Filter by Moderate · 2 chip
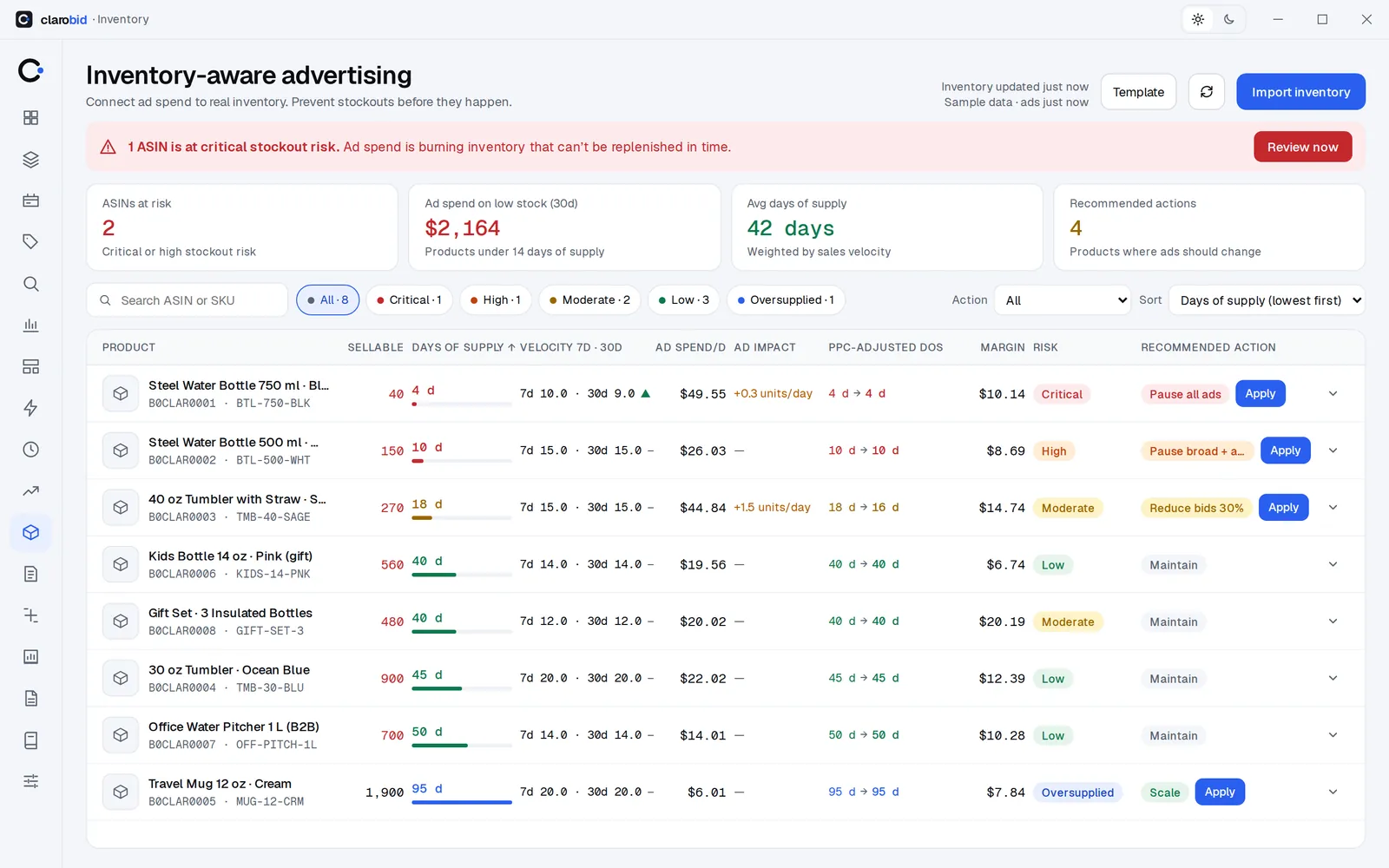1389x868 pixels. (x=590, y=300)
